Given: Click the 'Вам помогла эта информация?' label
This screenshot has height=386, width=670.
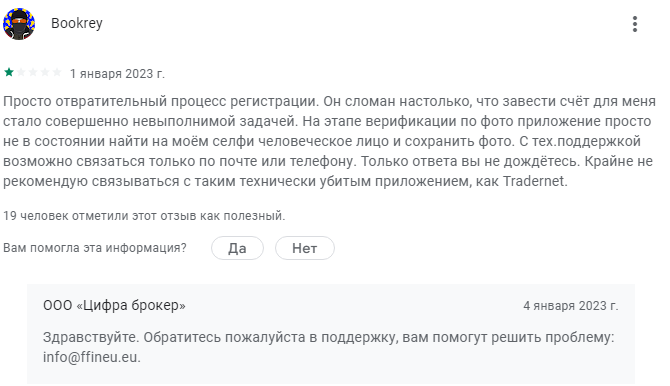Looking at the screenshot, I should click(95, 248).
